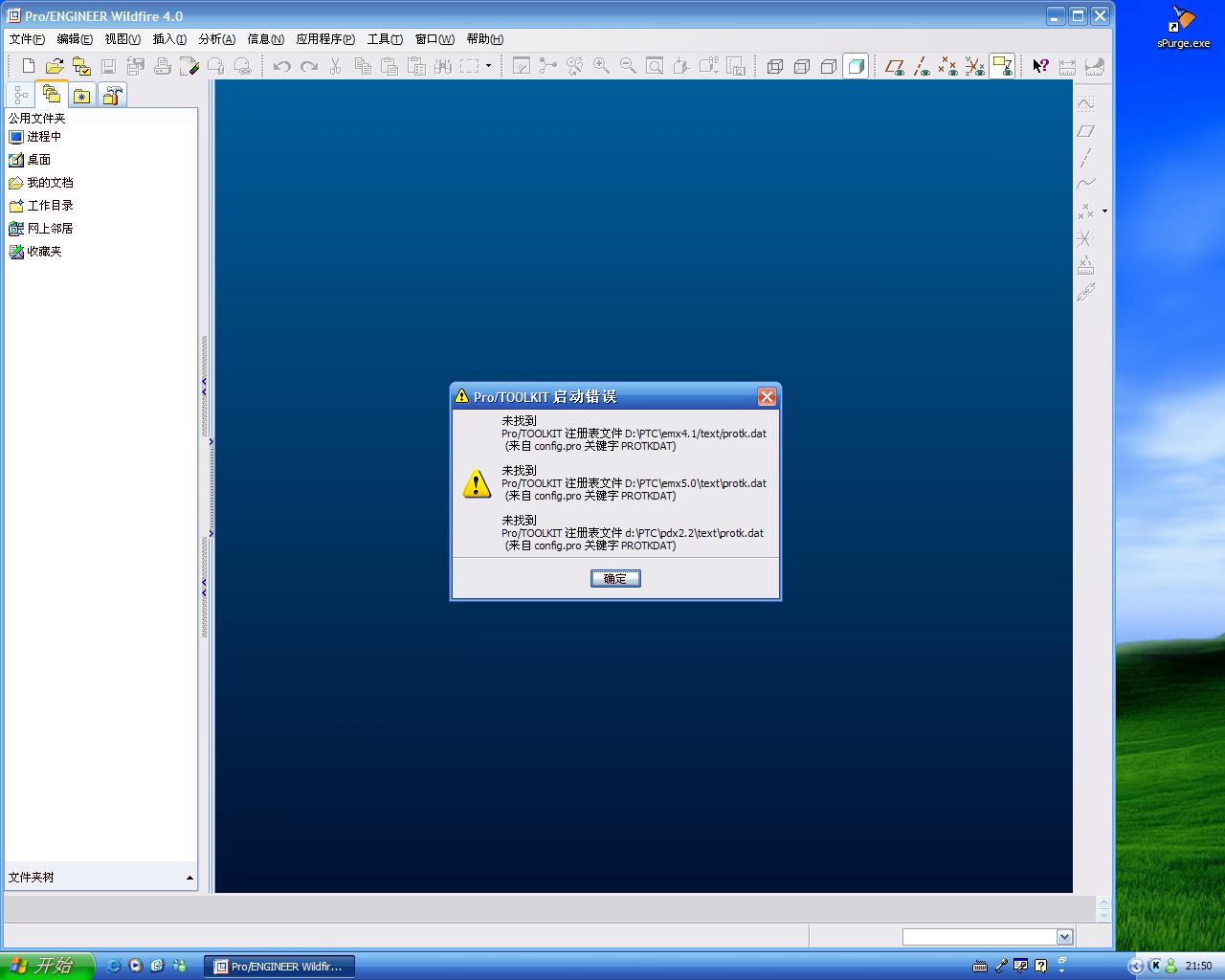Click the Undo arrow icon
Viewport: 1225px width, 980px height.
(x=281, y=66)
